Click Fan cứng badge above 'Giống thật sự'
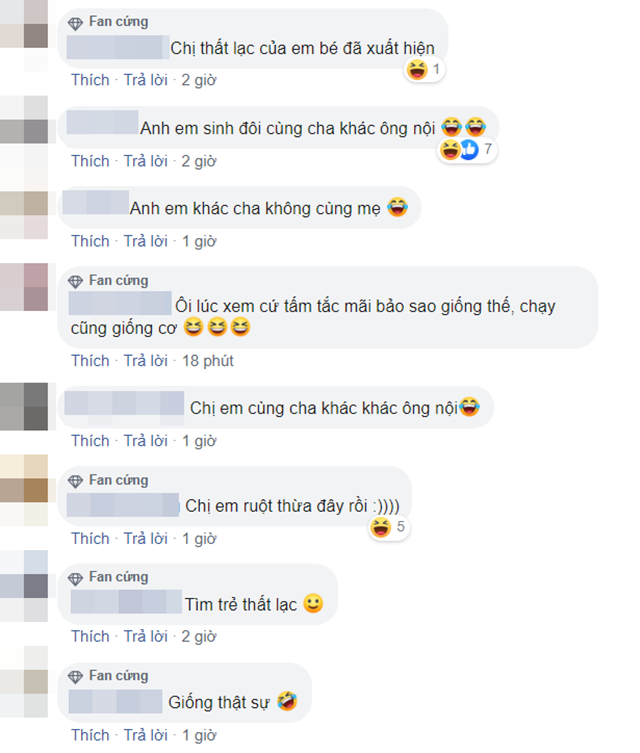 (x=108, y=676)
